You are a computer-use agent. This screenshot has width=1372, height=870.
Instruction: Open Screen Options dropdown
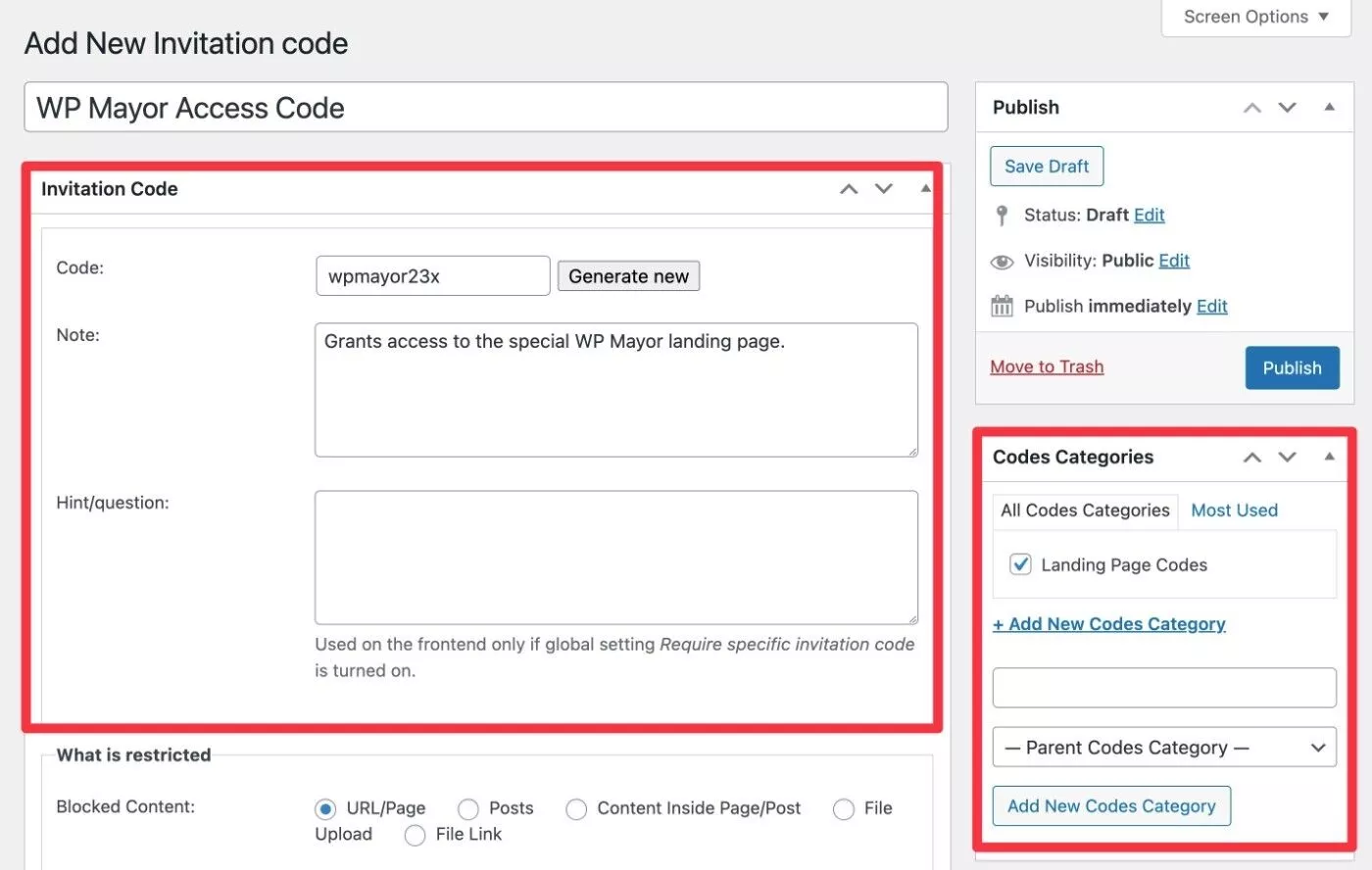1255,17
